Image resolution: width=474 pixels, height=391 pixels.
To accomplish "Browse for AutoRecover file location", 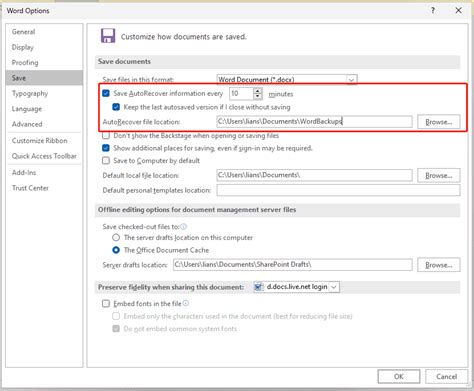I will [439, 122].
